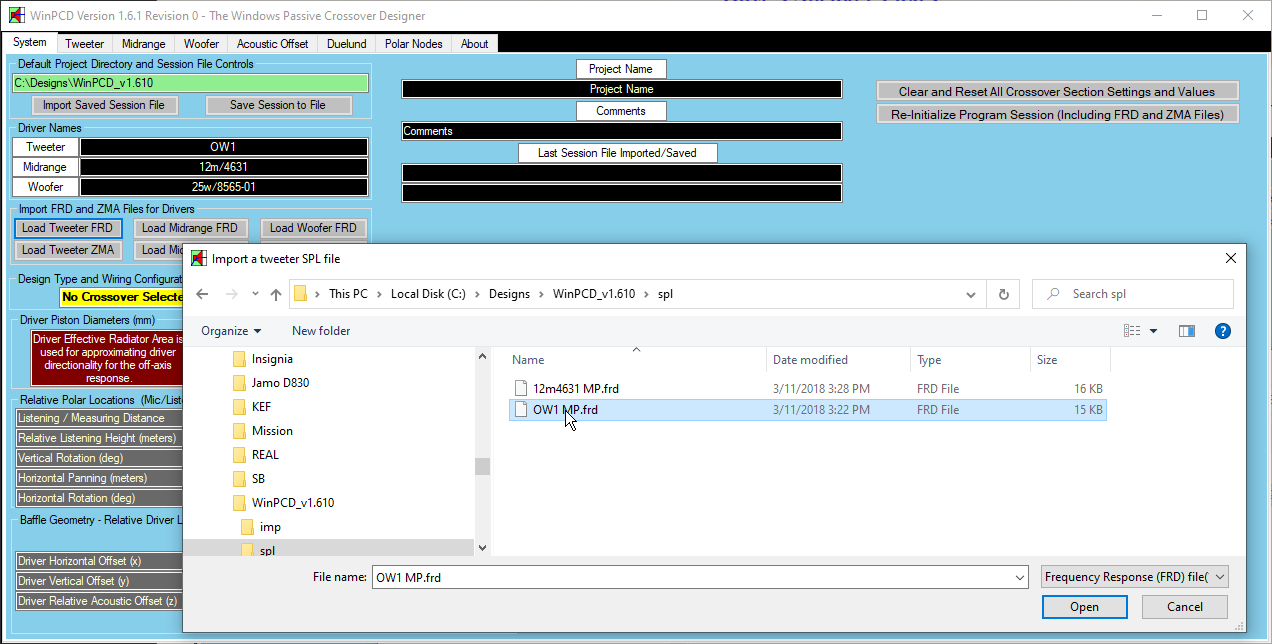1272x644 pixels.
Task: Select the Insignia folder icon
Action: click(x=239, y=359)
